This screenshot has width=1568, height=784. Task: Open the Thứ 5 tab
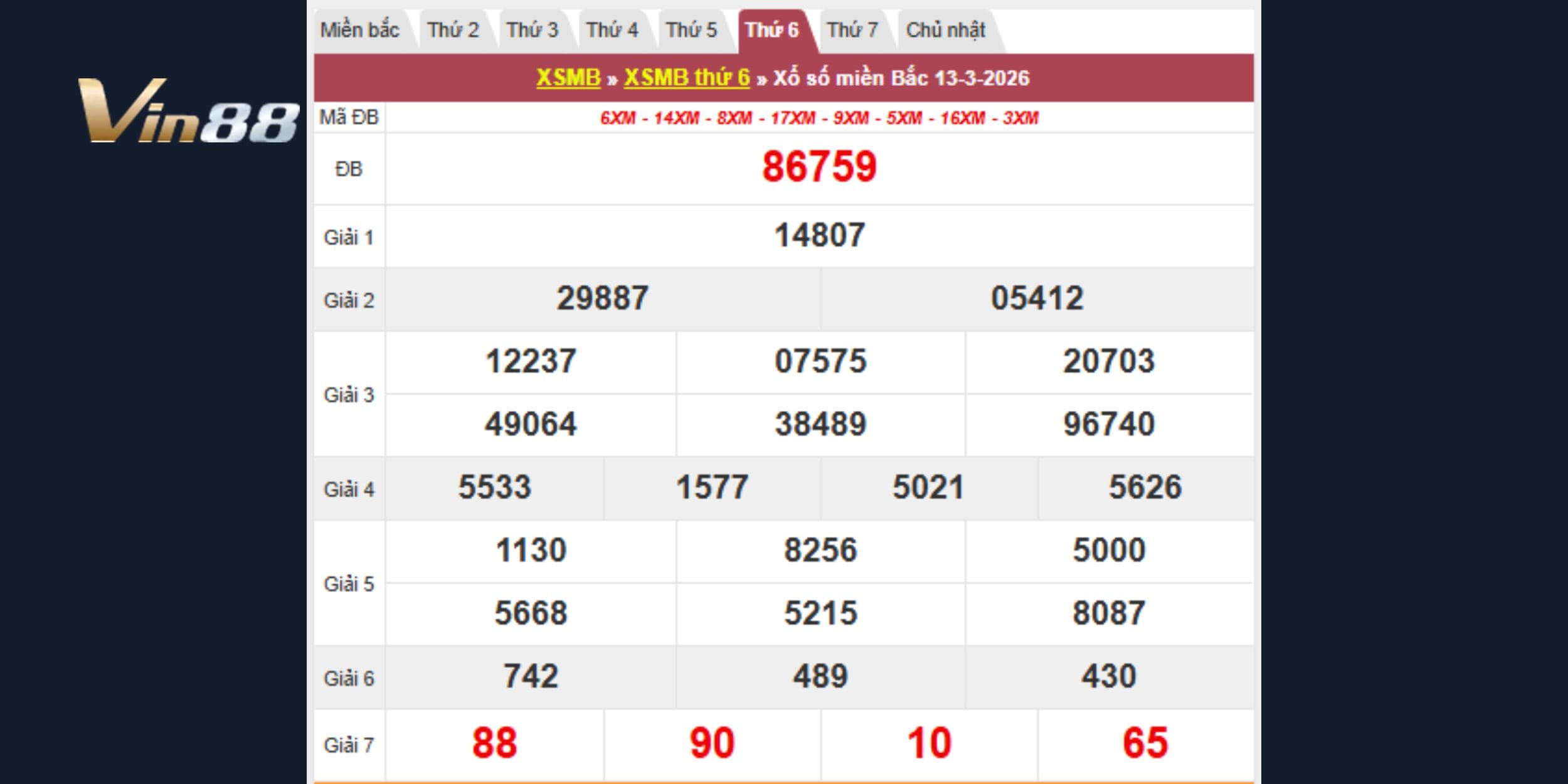click(x=691, y=30)
